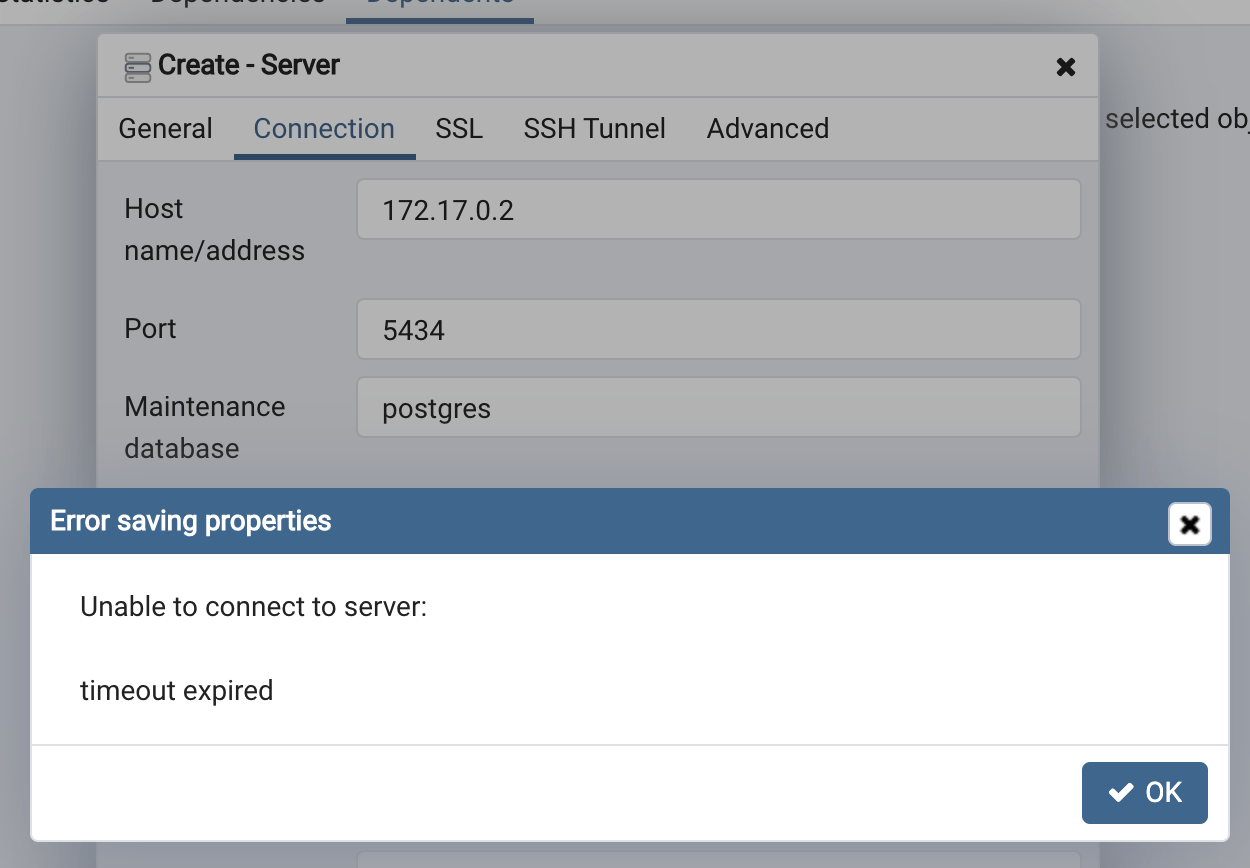Dismiss the error dialog using its X icon
The height and width of the screenshot is (868, 1250).
point(1189,523)
